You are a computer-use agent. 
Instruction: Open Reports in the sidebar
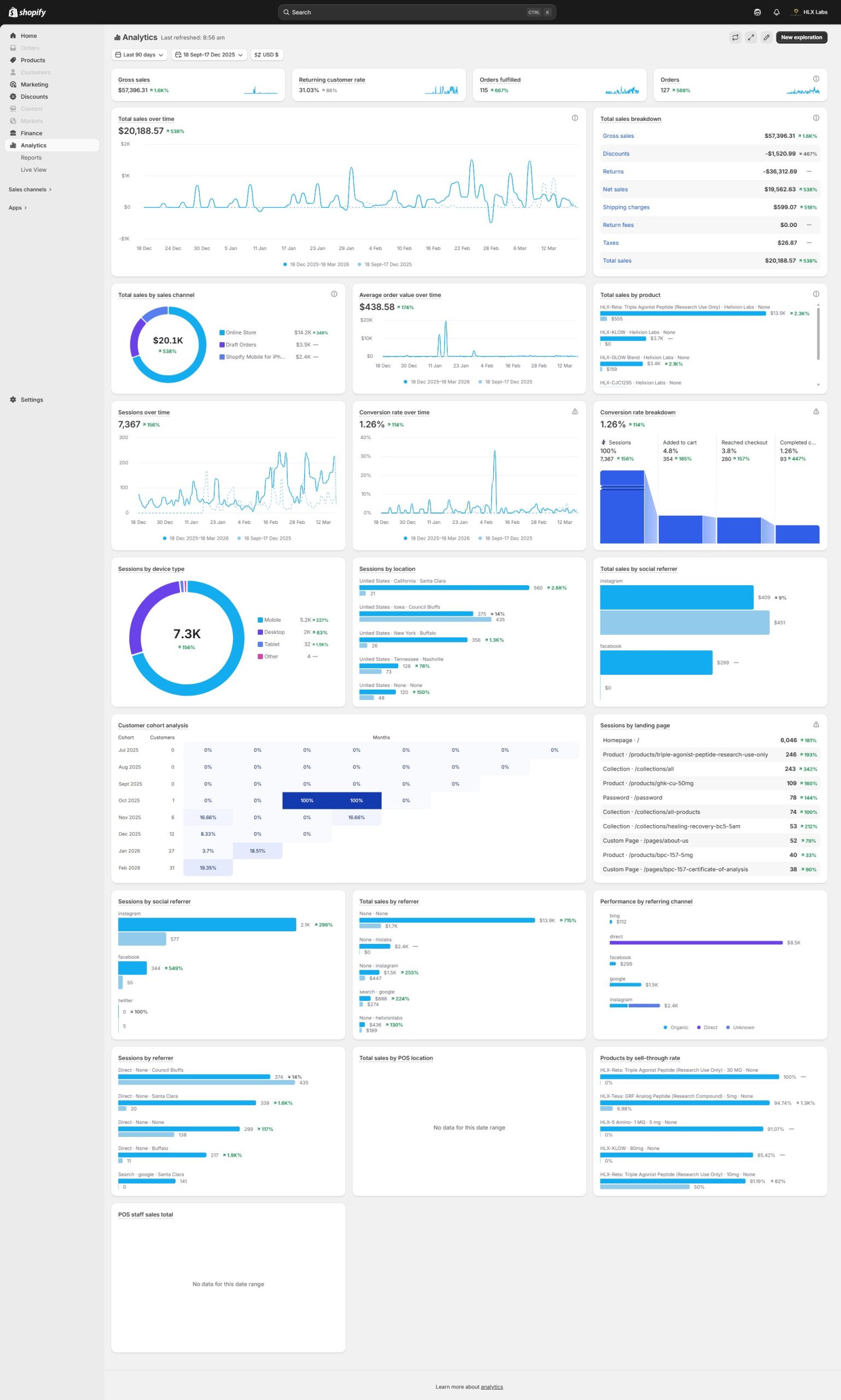(x=31, y=157)
